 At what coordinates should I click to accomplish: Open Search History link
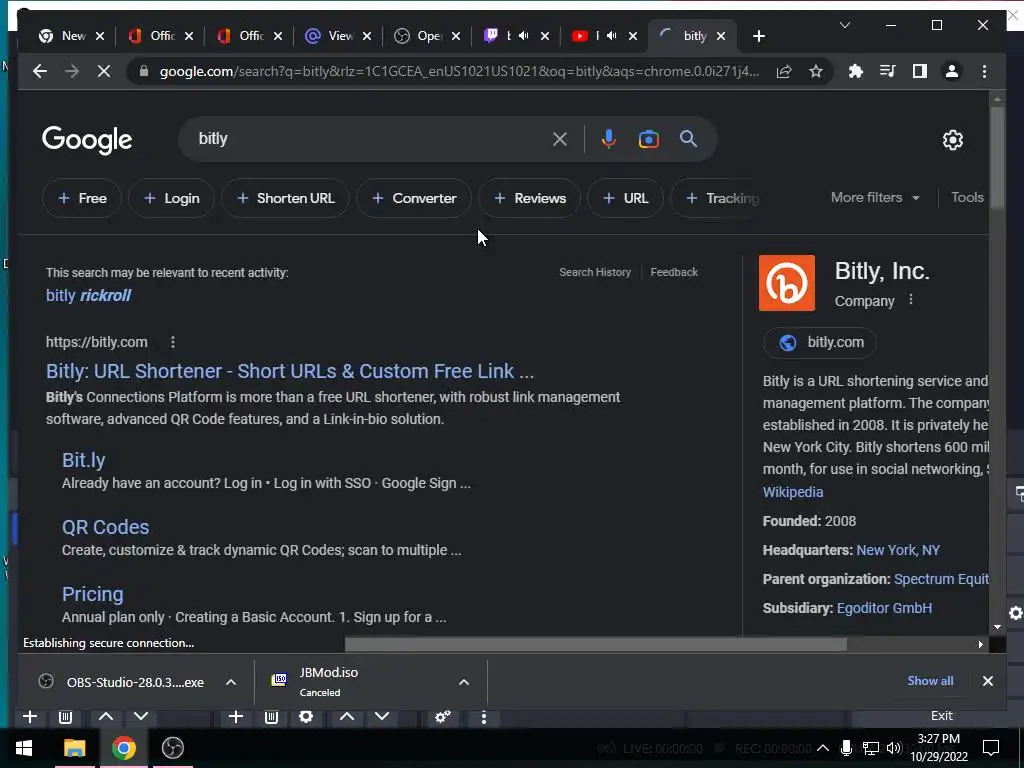pos(595,272)
